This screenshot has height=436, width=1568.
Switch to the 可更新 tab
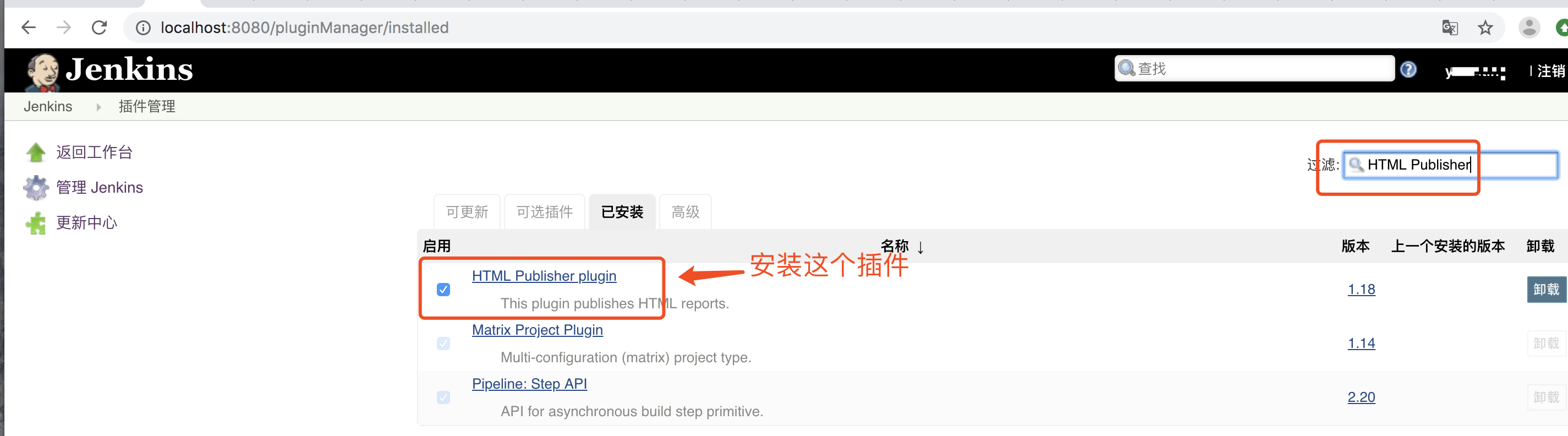467,212
